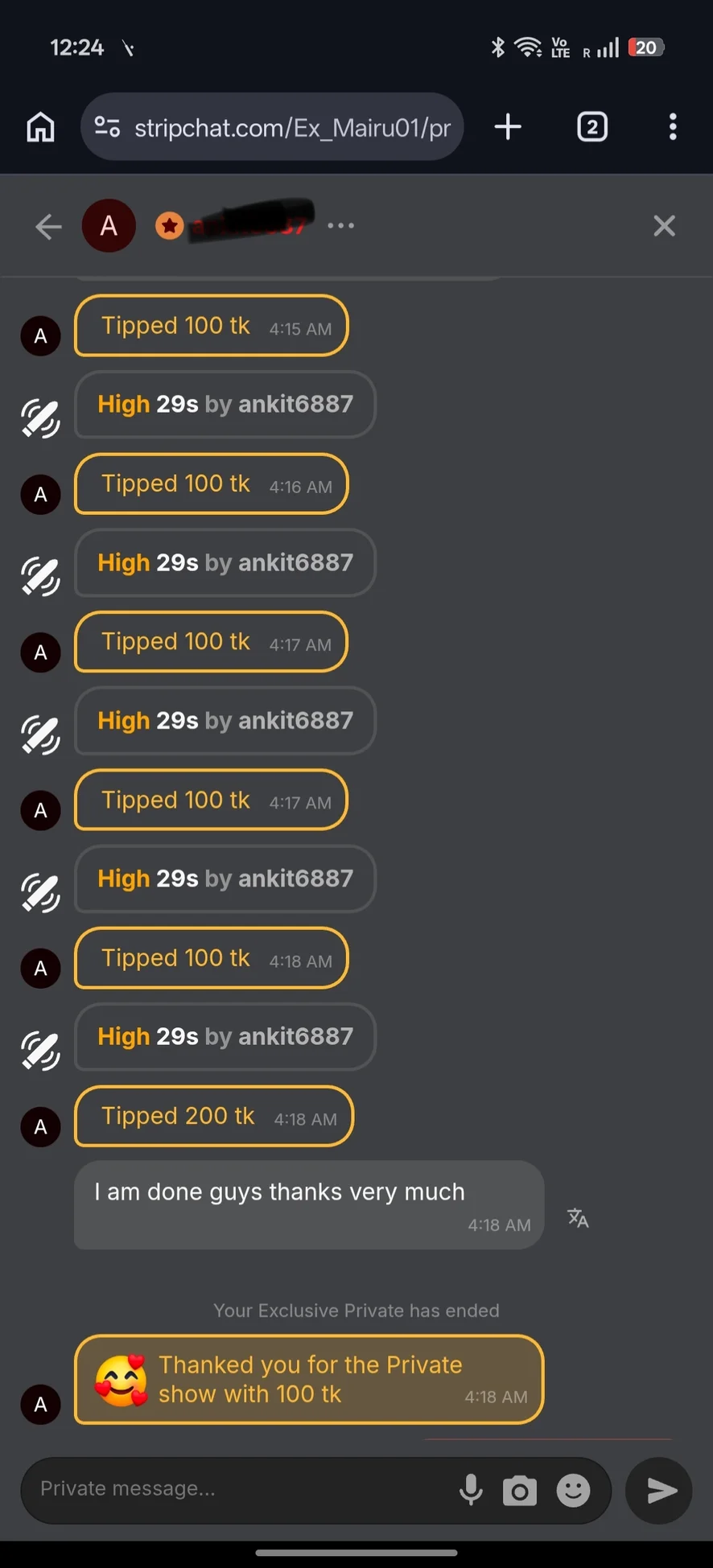Open the emoji picker
Image resolution: width=713 pixels, height=1568 pixels.
[573, 1491]
